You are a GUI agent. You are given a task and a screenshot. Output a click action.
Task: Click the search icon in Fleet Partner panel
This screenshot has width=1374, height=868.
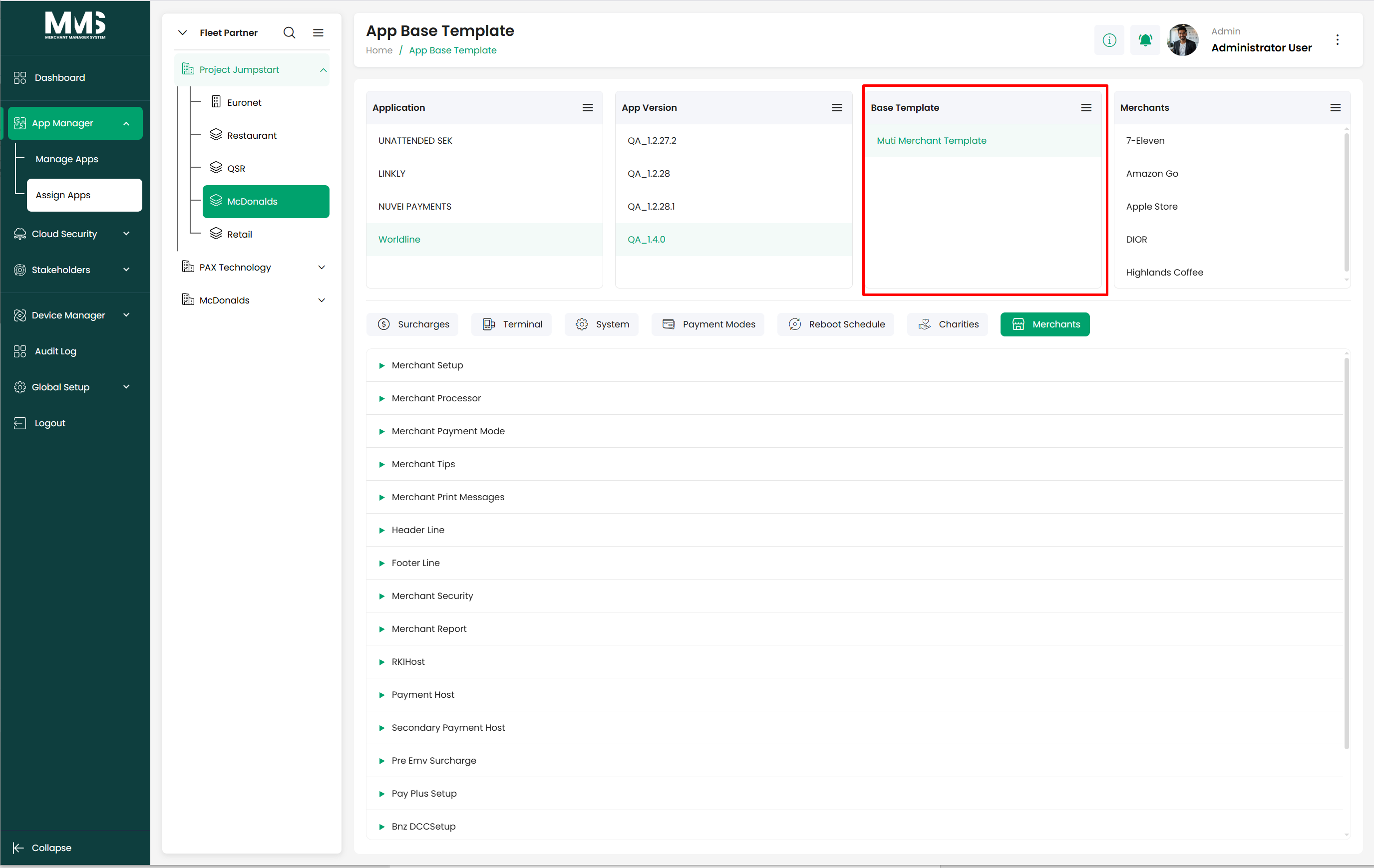tap(289, 32)
